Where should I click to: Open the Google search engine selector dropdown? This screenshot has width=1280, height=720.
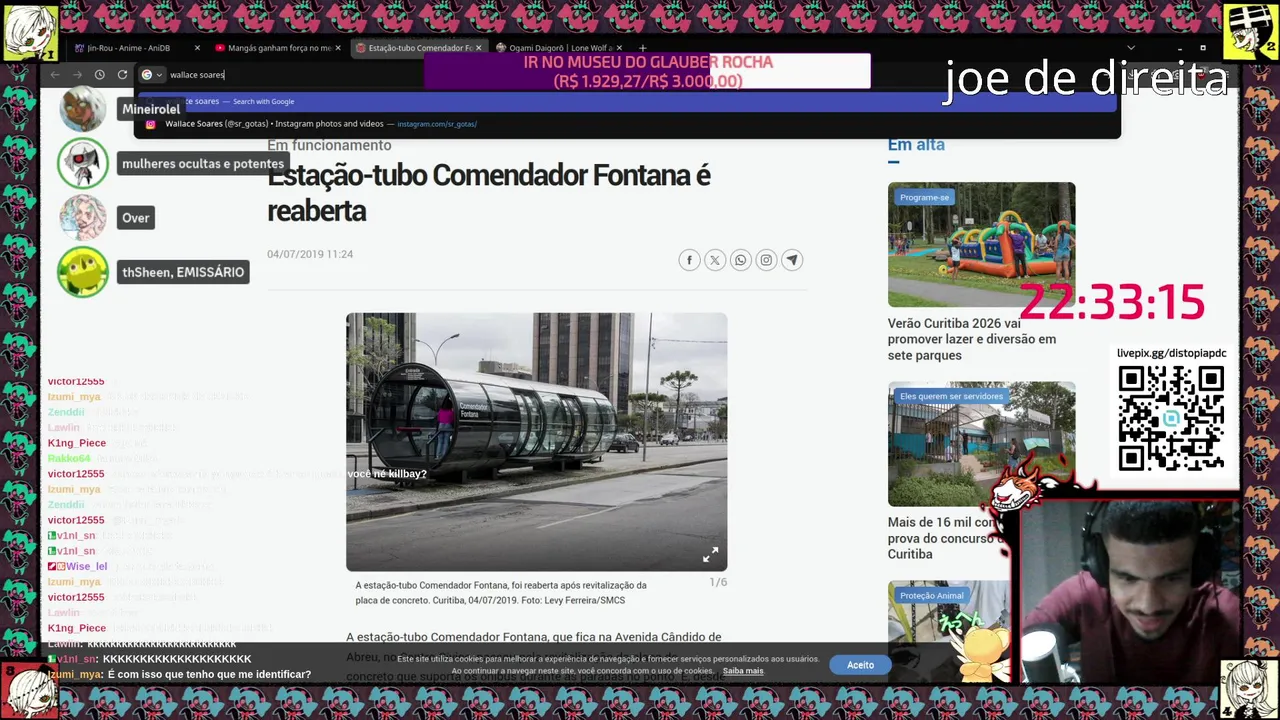(x=151, y=75)
